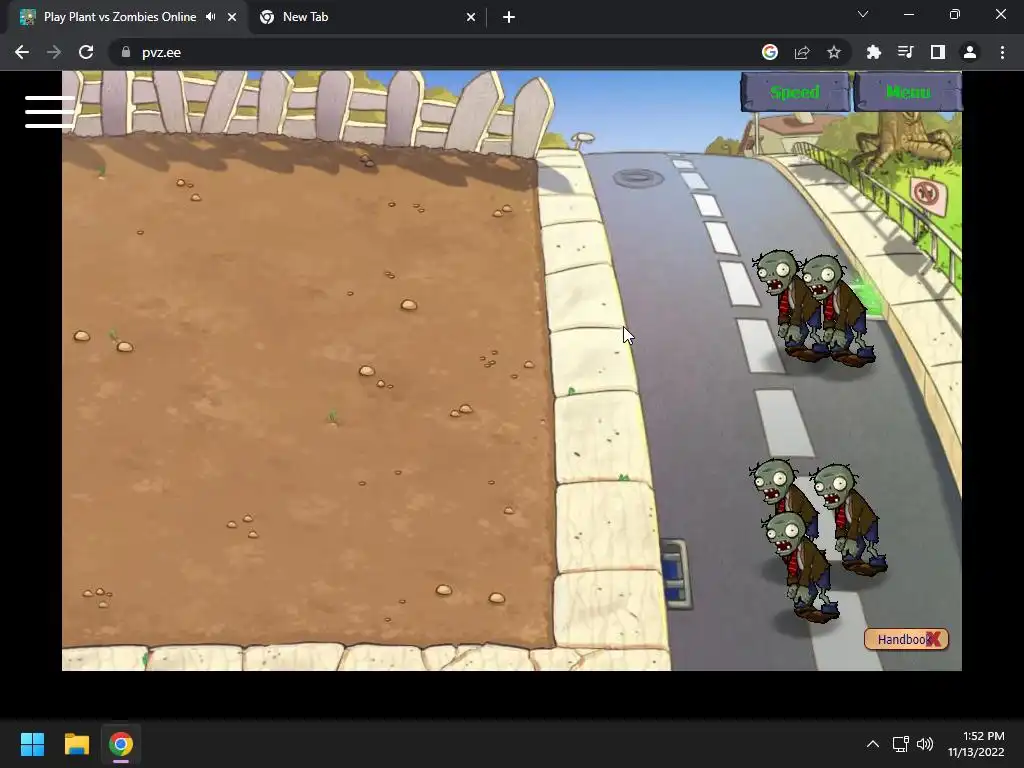Click the browser forward arrow
The height and width of the screenshot is (768, 1024).
click(x=54, y=52)
